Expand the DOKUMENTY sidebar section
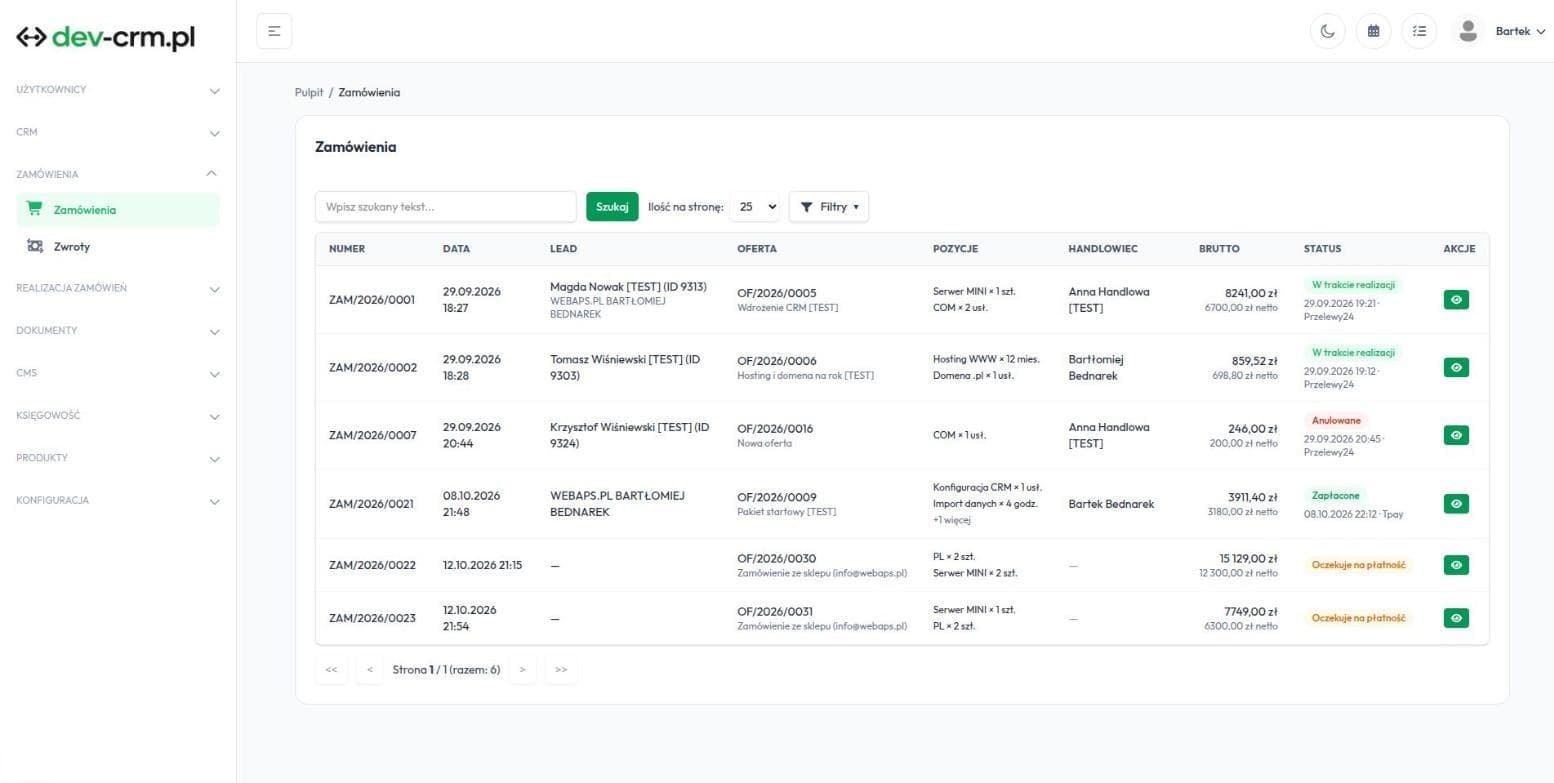The width and height of the screenshot is (1554, 783). click(x=118, y=330)
